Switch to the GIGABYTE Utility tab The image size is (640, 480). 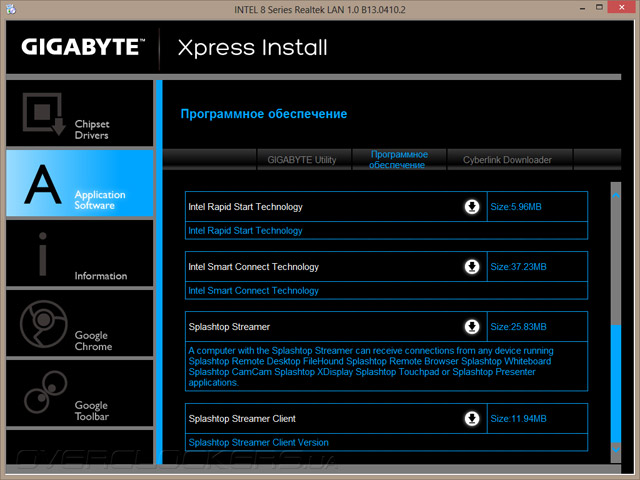(x=304, y=160)
